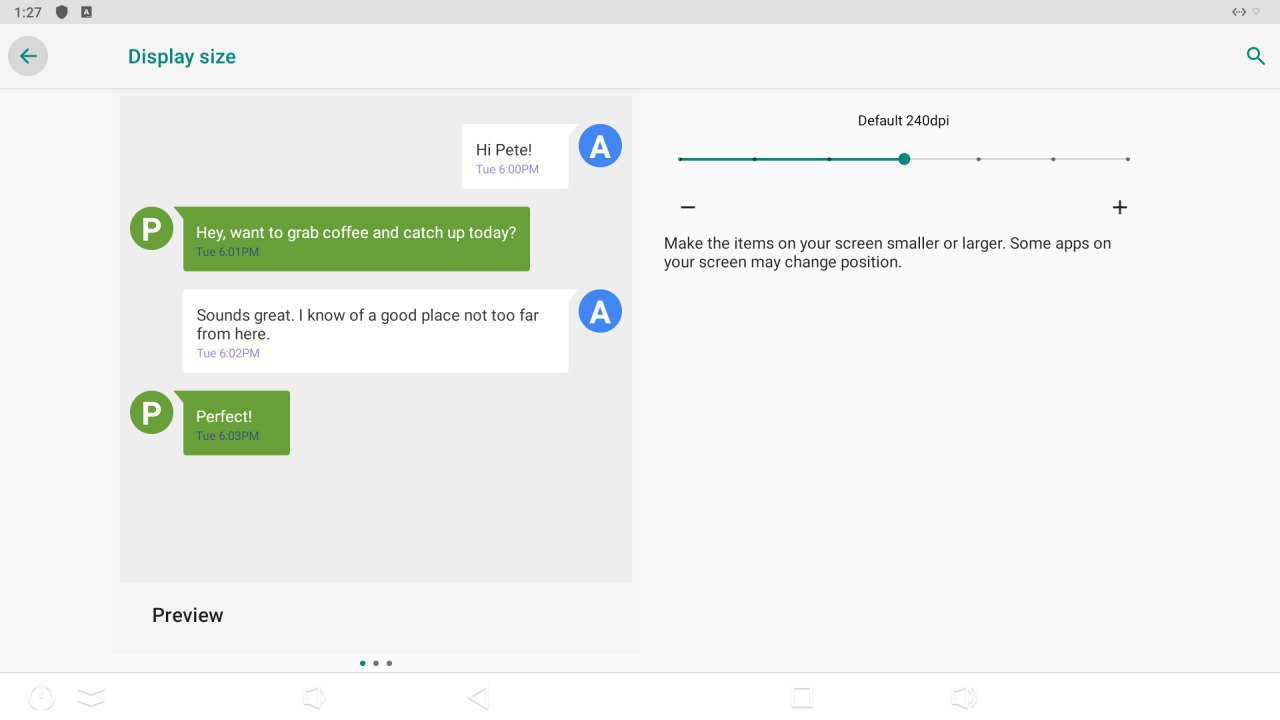Screen dimensions: 1280x720
Task: Click the blue A avatar beside 'Hi Pete!'
Action: [x=600, y=146]
